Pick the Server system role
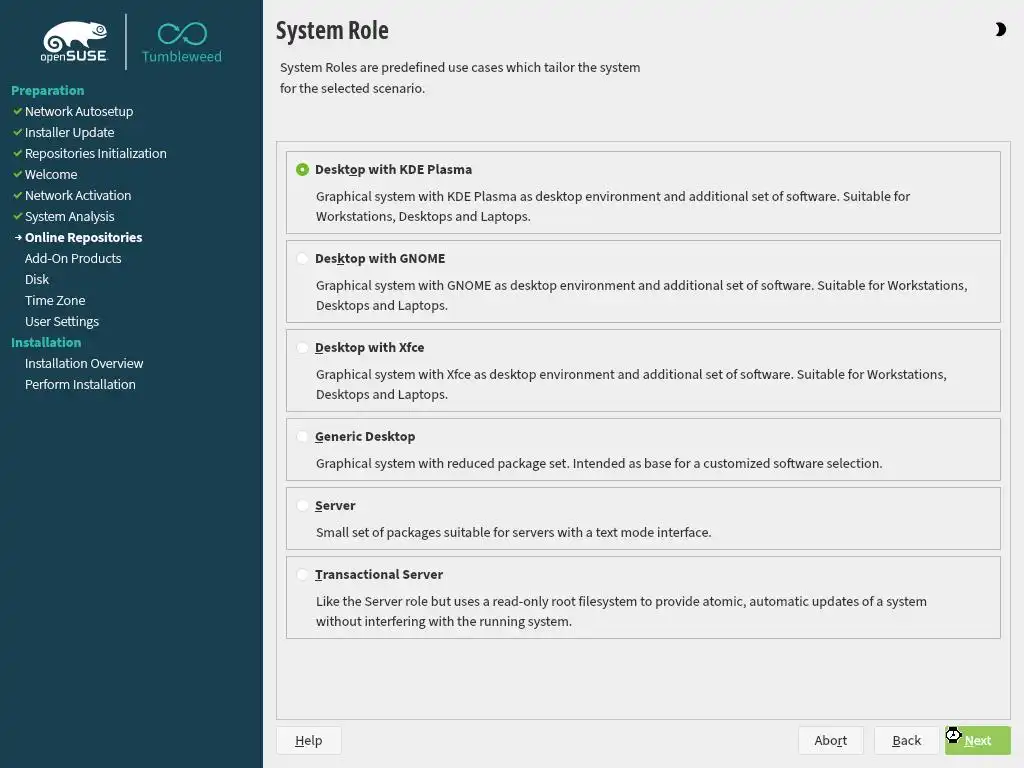1024x768 pixels. 303,506
